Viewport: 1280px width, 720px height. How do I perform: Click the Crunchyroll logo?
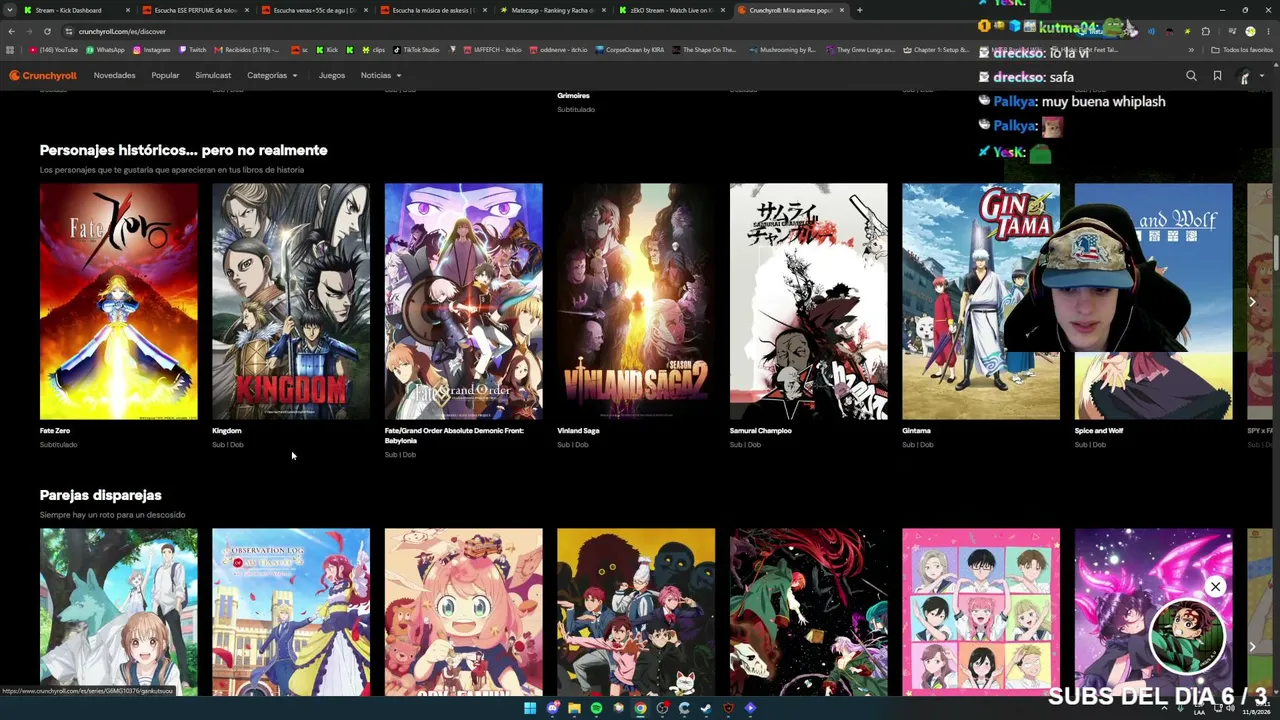coord(43,75)
